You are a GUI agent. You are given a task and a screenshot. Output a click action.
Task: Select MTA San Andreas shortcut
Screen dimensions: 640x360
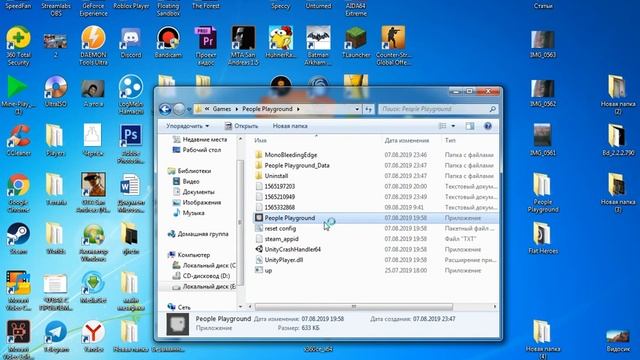click(x=243, y=46)
